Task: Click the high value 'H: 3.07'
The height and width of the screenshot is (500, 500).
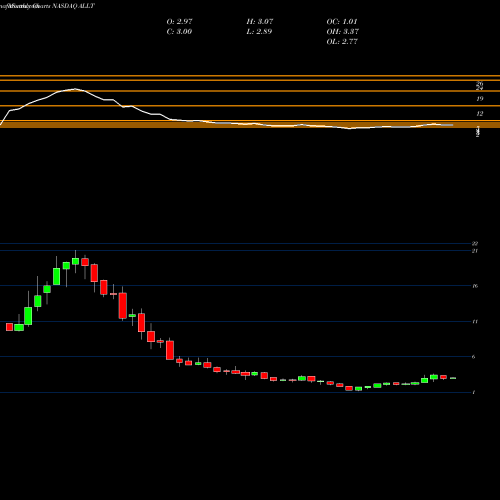Action: [x=260, y=22]
